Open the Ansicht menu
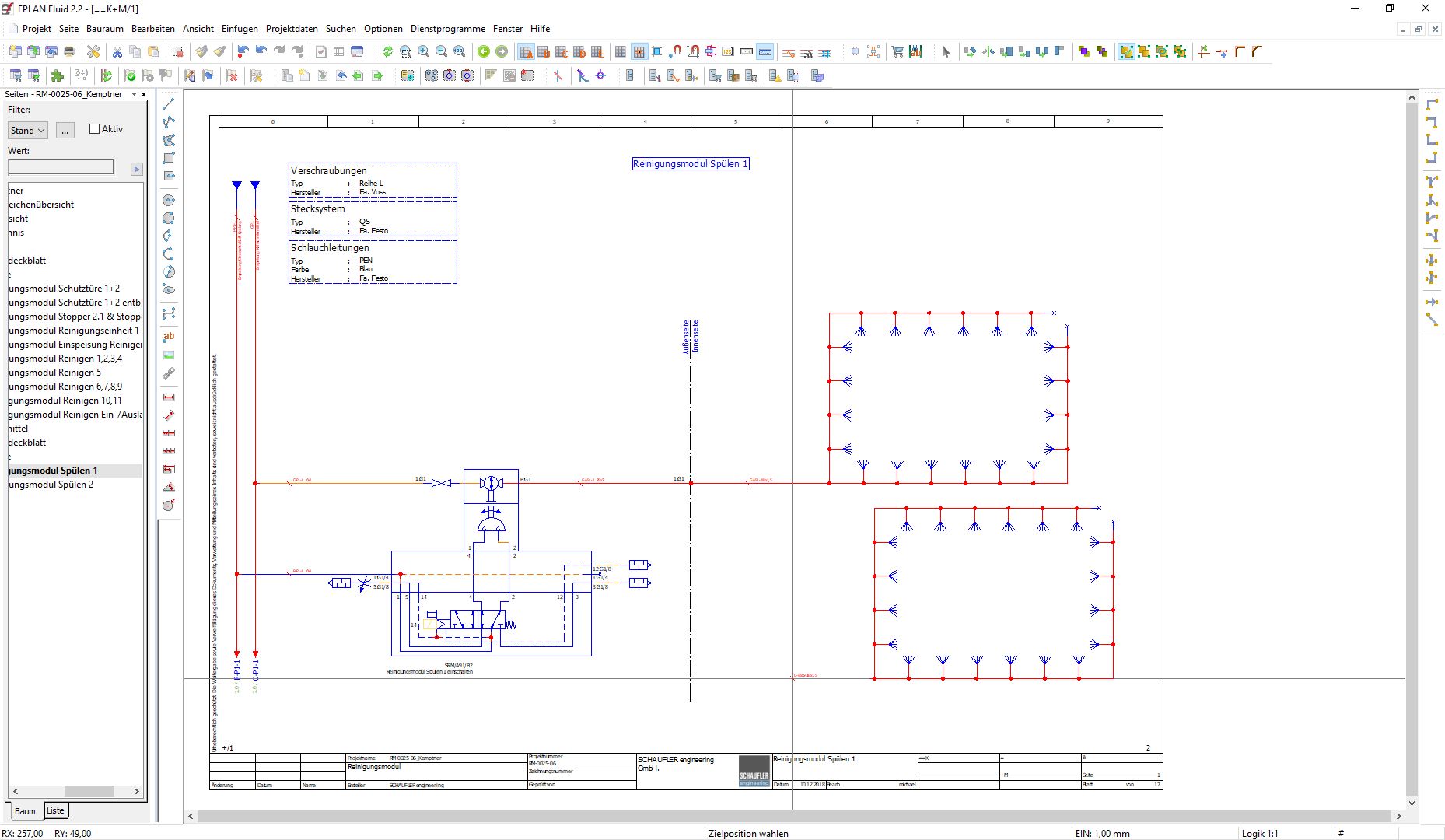This screenshot has height=840, width=1445. (198, 29)
